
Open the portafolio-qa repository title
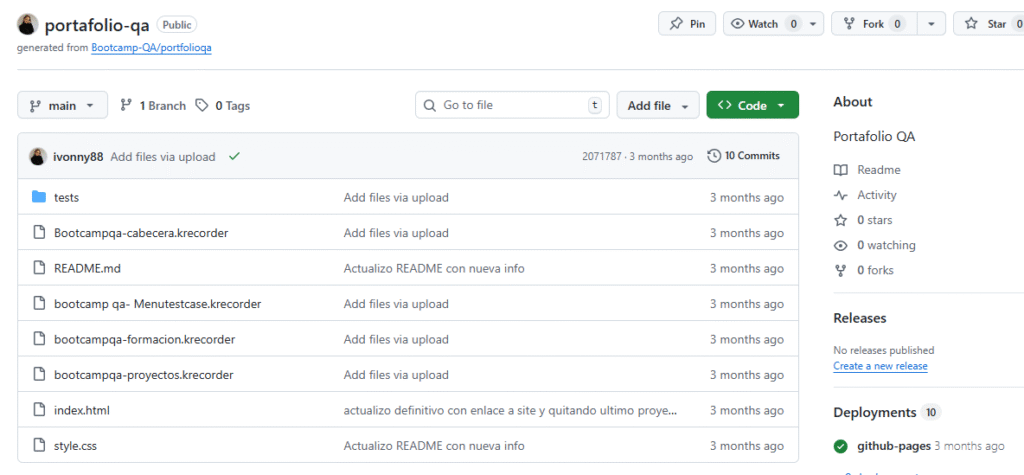pyautogui.click(x=97, y=25)
